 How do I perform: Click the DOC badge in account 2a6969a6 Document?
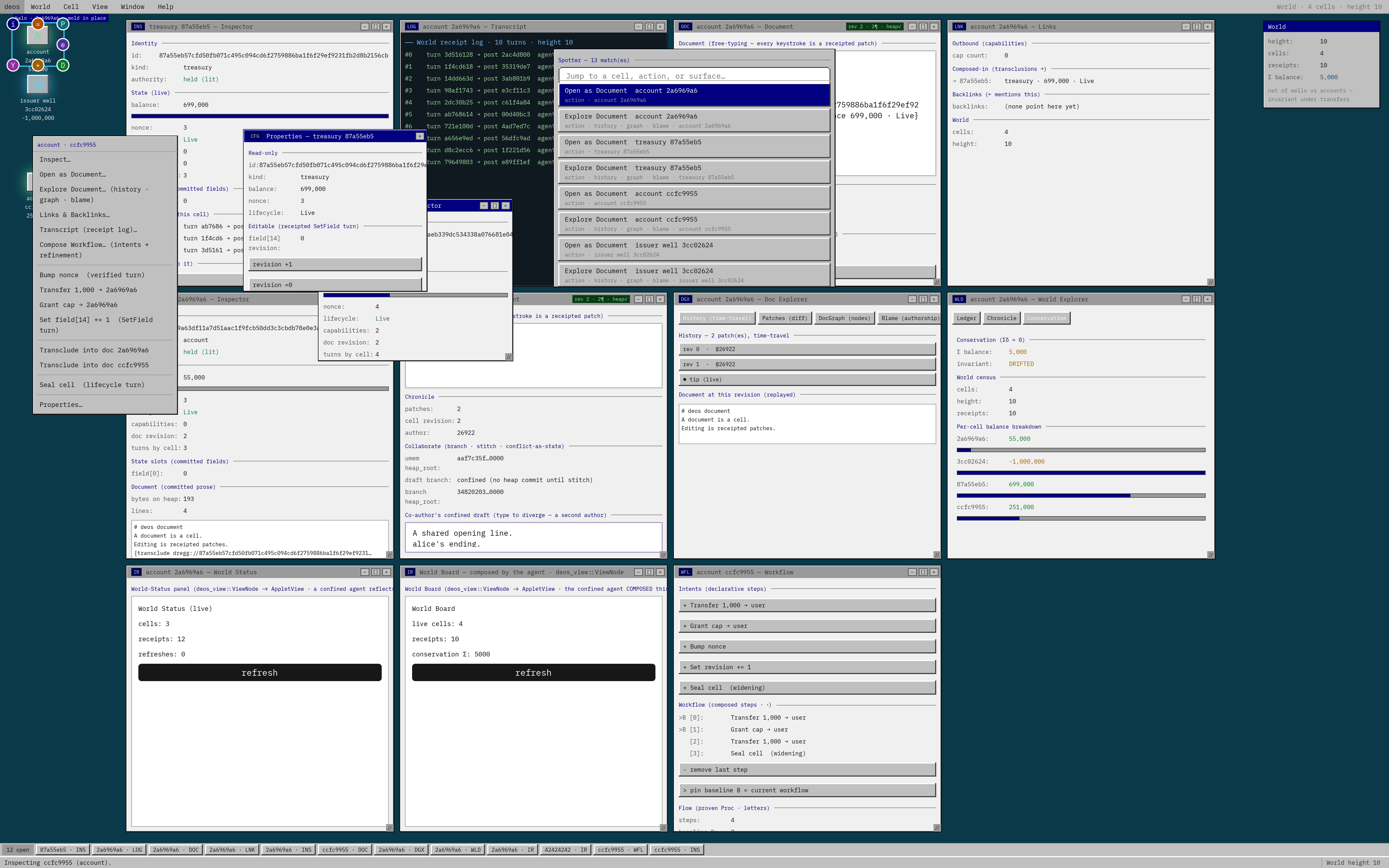(x=685, y=26)
